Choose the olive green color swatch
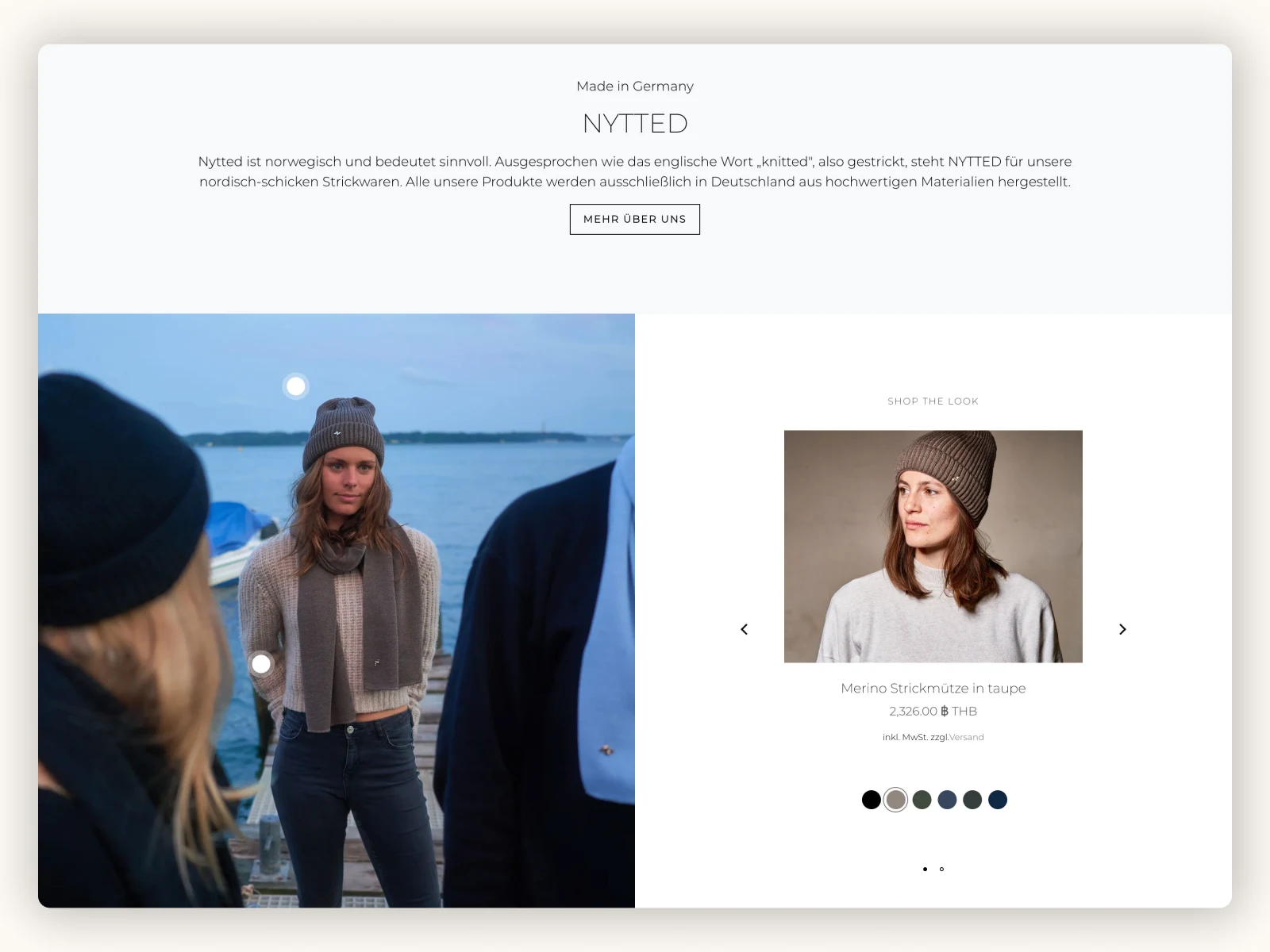The image size is (1270, 952). [922, 800]
